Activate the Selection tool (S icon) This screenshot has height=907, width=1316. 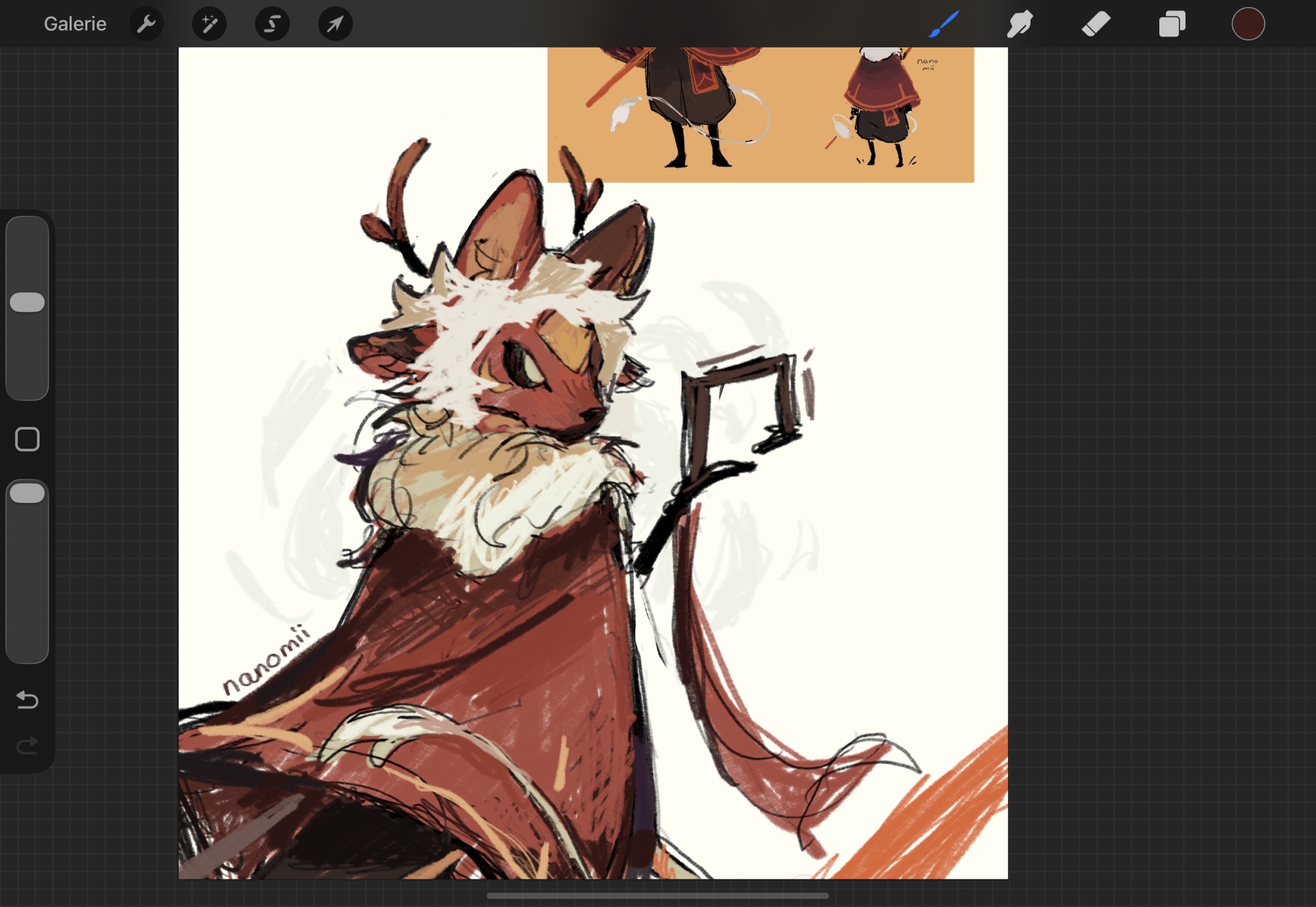(272, 24)
